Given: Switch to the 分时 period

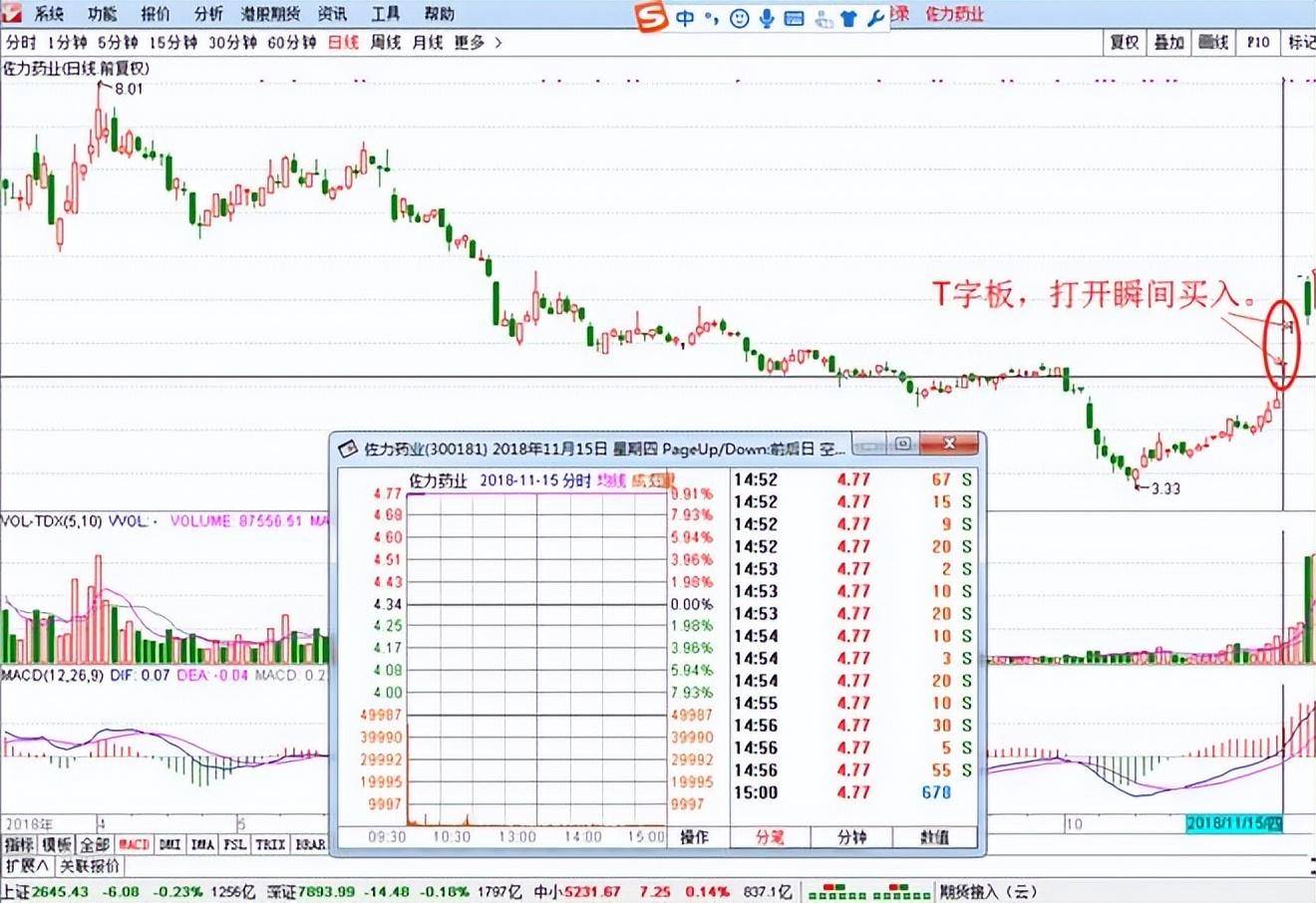Looking at the screenshot, I should click(x=21, y=43).
